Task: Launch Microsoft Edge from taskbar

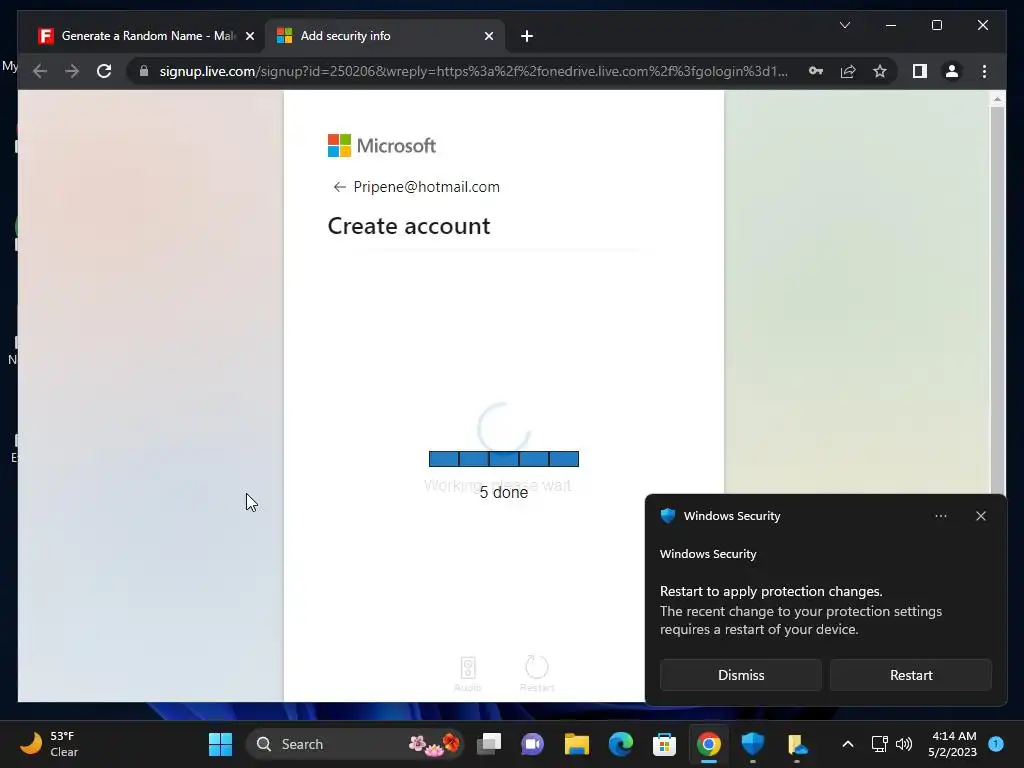Action: pyautogui.click(x=620, y=744)
